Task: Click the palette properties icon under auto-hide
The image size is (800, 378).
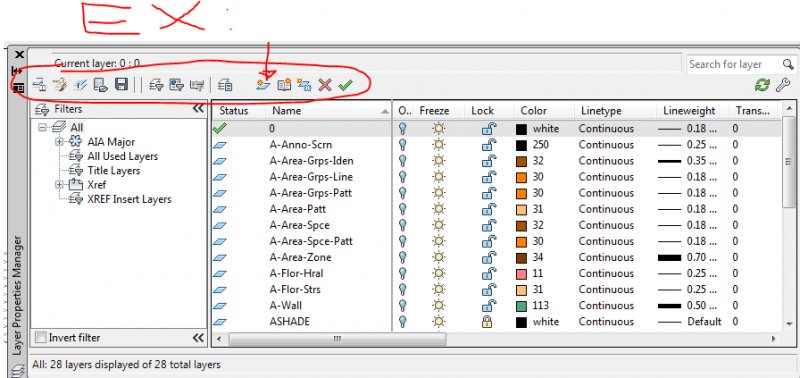Action: (19, 87)
